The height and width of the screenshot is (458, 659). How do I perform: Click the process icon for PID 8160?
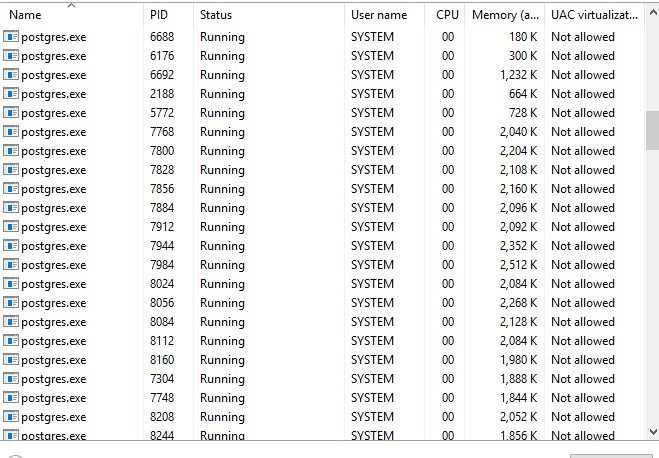tap(11, 360)
